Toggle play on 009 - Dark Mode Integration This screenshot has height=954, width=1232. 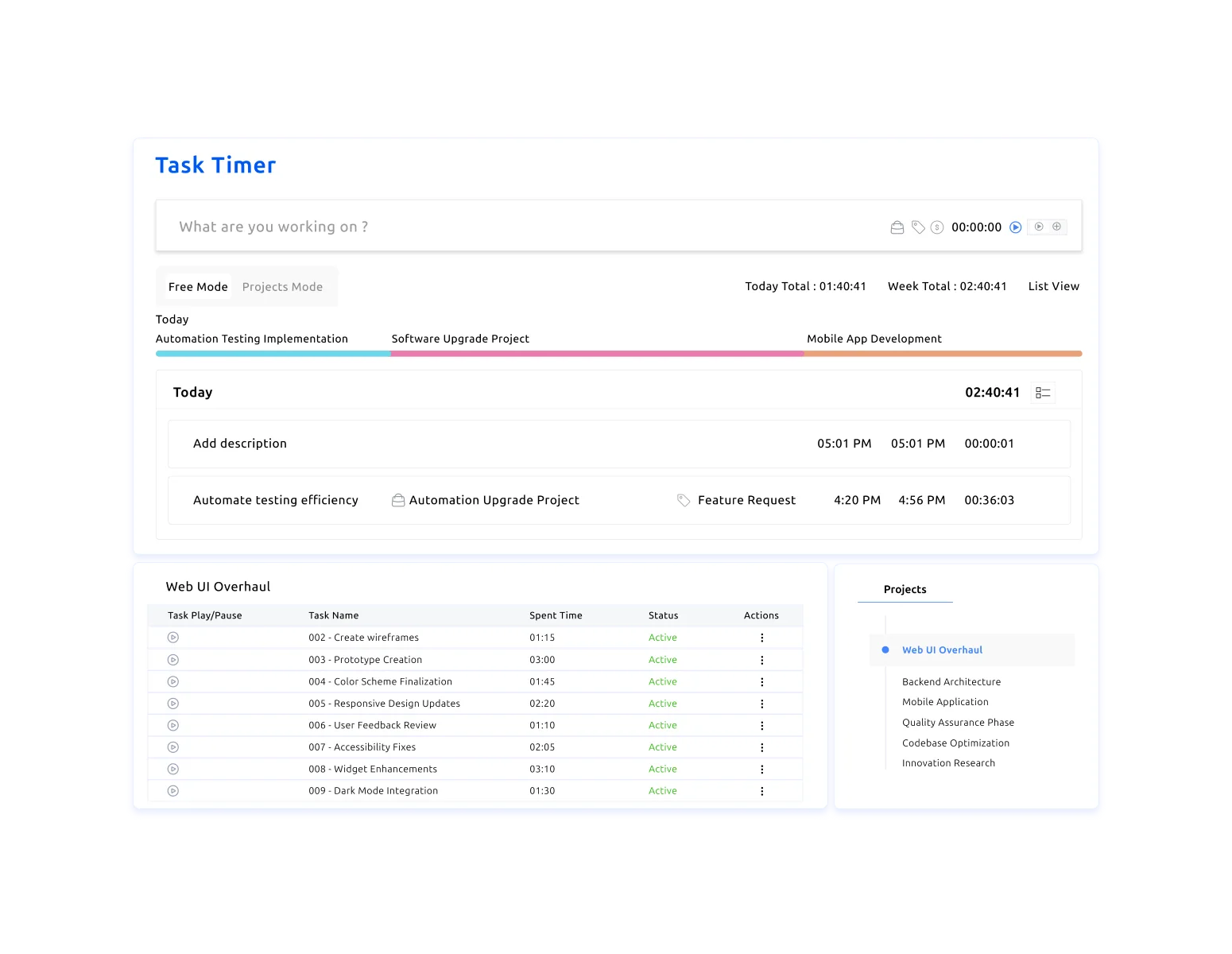pos(172,790)
